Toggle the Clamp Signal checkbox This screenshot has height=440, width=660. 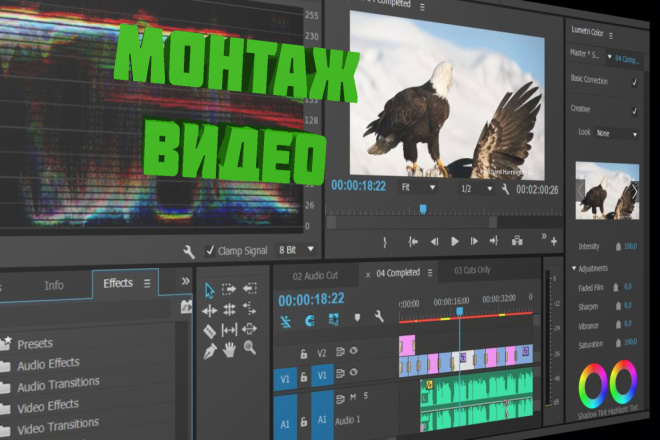click(x=210, y=251)
